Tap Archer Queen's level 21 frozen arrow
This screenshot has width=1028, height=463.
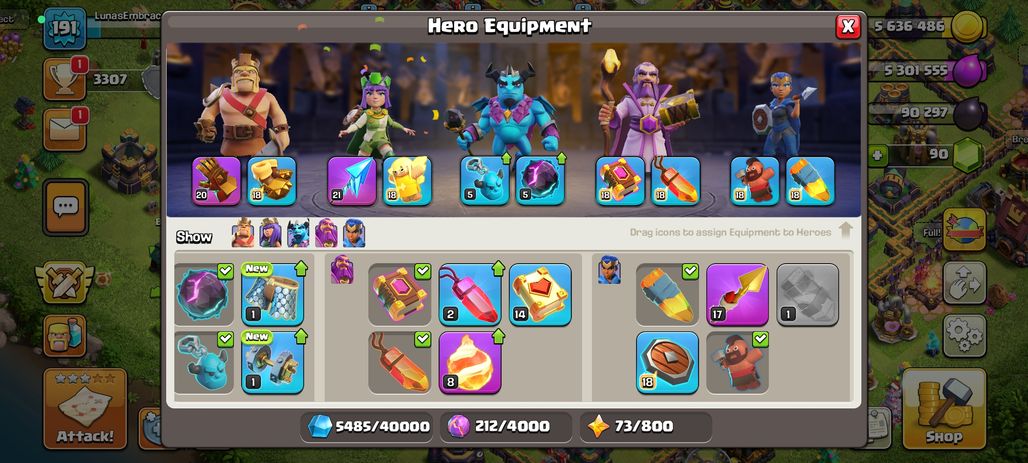coord(352,181)
